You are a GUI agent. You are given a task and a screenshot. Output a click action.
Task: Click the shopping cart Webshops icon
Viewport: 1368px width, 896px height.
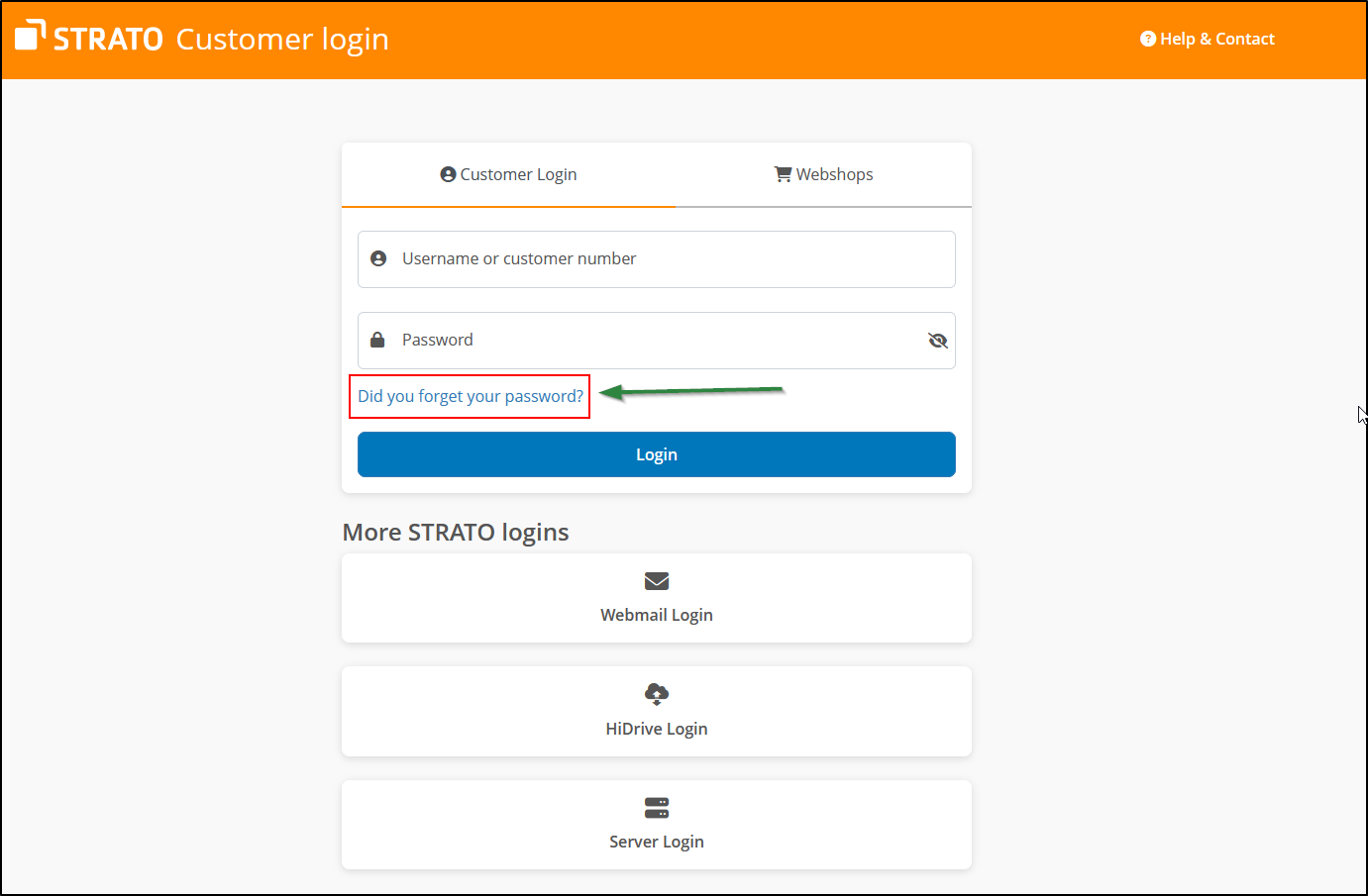coord(783,174)
